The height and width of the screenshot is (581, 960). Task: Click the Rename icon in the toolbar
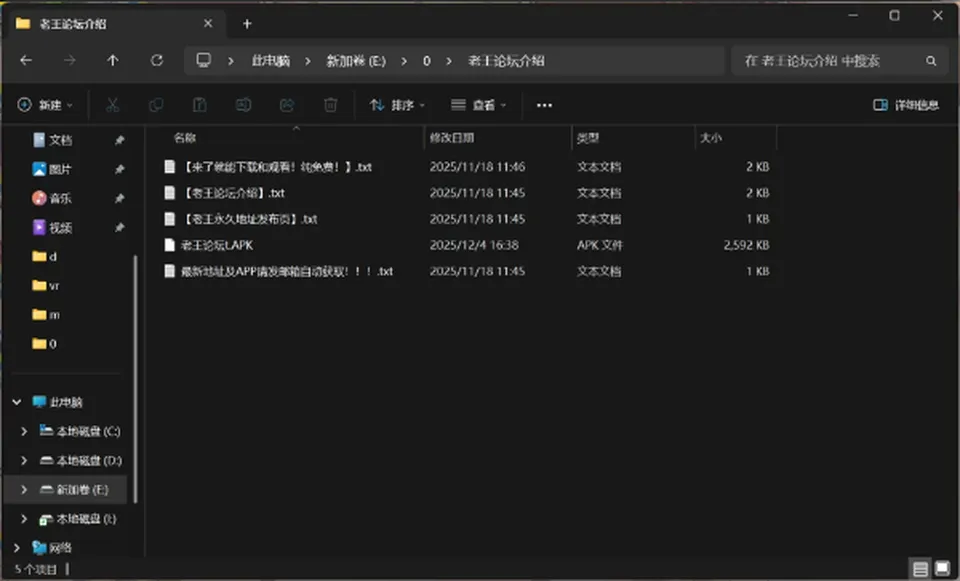[x=243, y=105]
